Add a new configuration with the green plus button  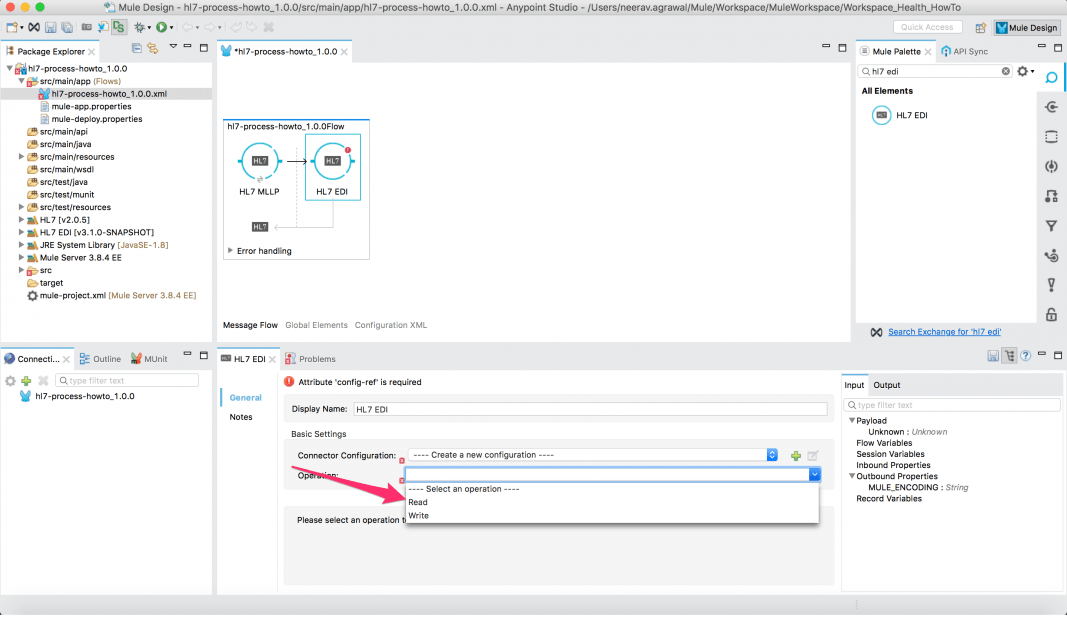point(795,454)
